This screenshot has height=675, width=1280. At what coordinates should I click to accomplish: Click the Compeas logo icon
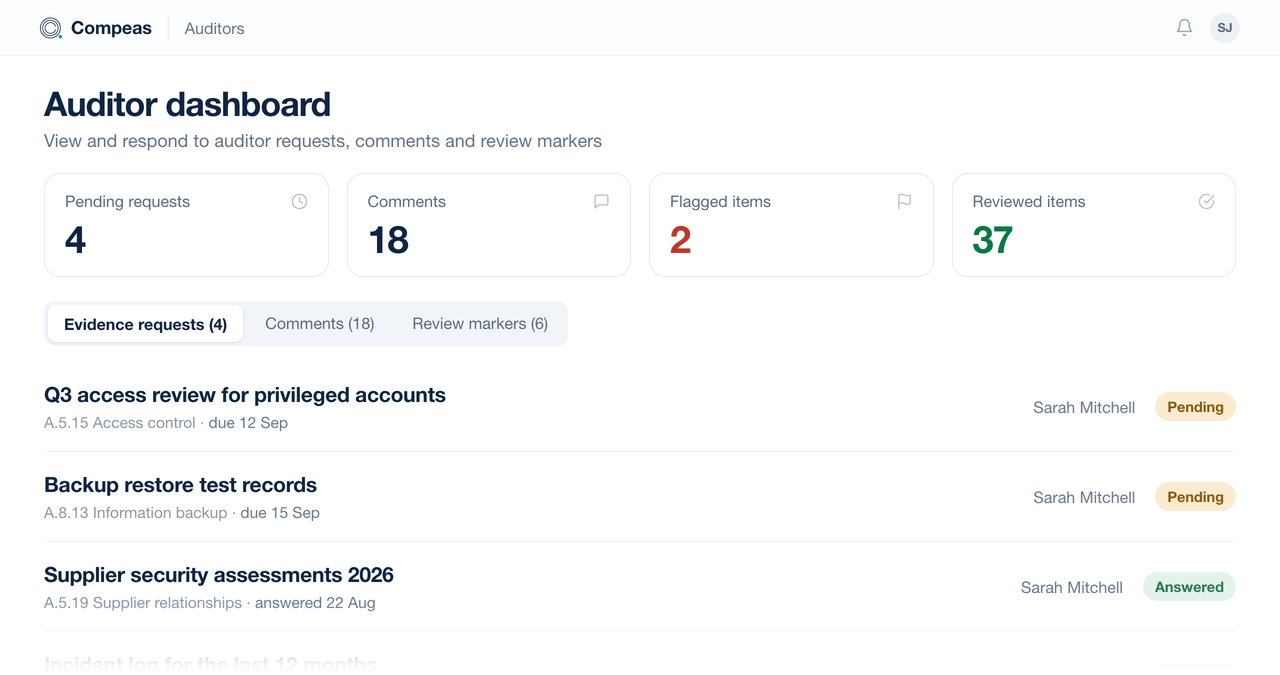(51, 28)
